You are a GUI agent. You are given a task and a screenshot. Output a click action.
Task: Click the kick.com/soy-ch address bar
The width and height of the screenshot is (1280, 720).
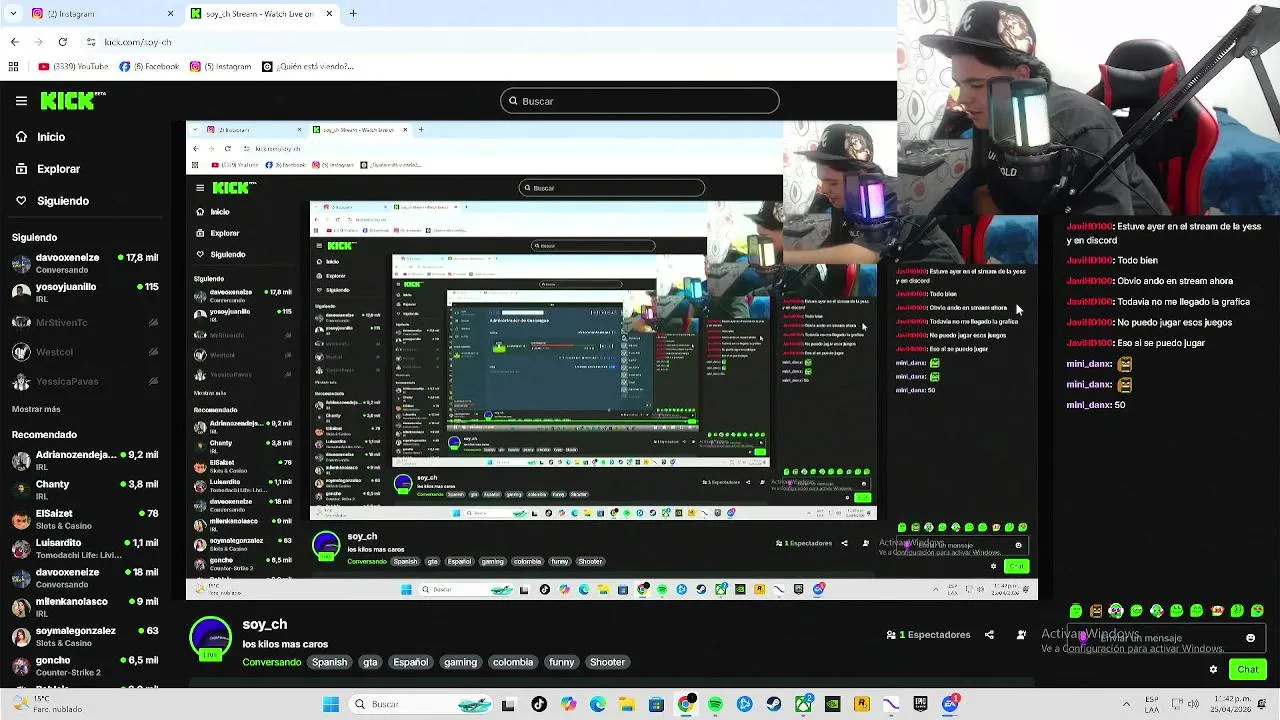[x=138, y=42]
